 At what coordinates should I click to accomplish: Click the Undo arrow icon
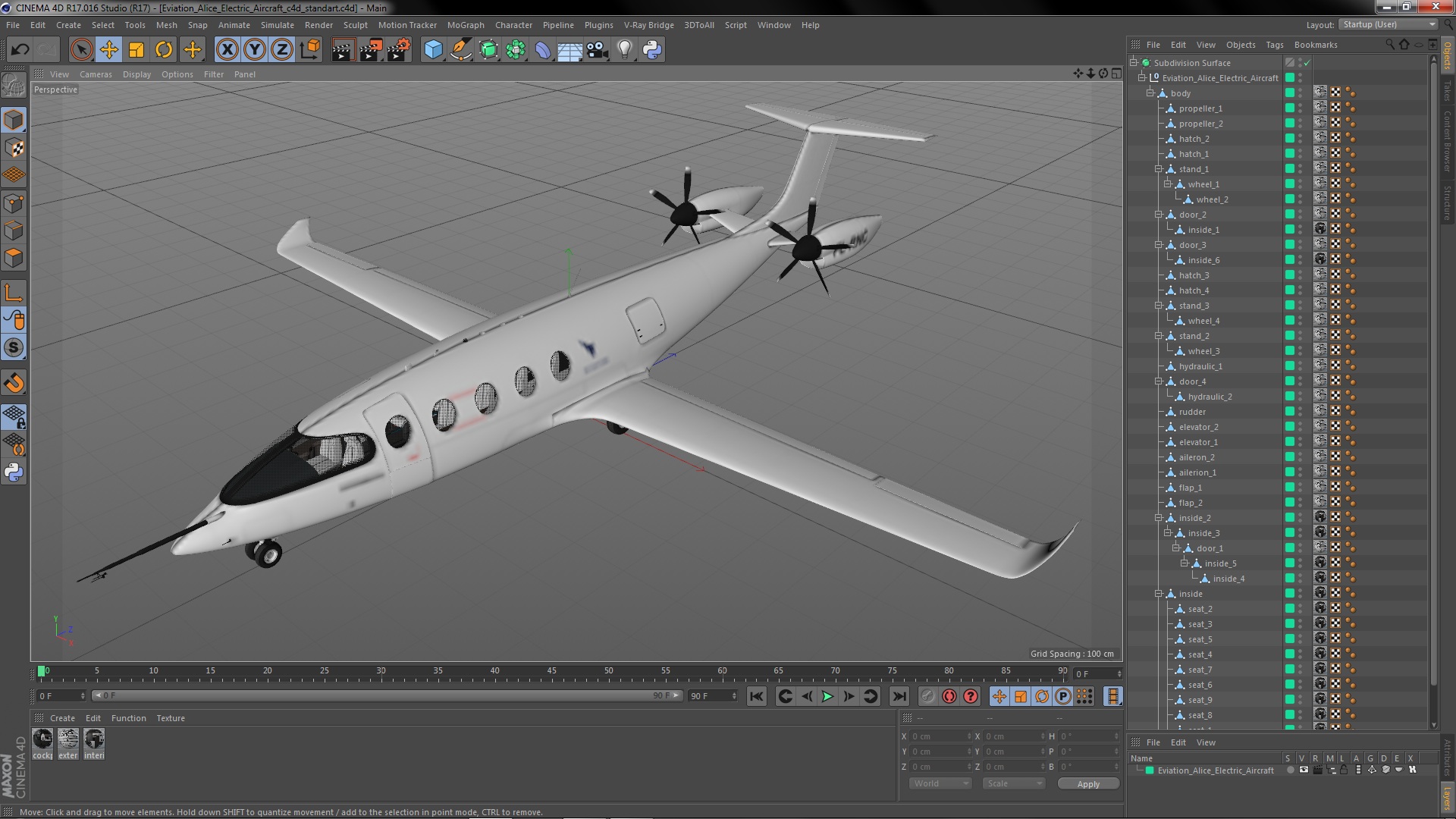(20, 50)
